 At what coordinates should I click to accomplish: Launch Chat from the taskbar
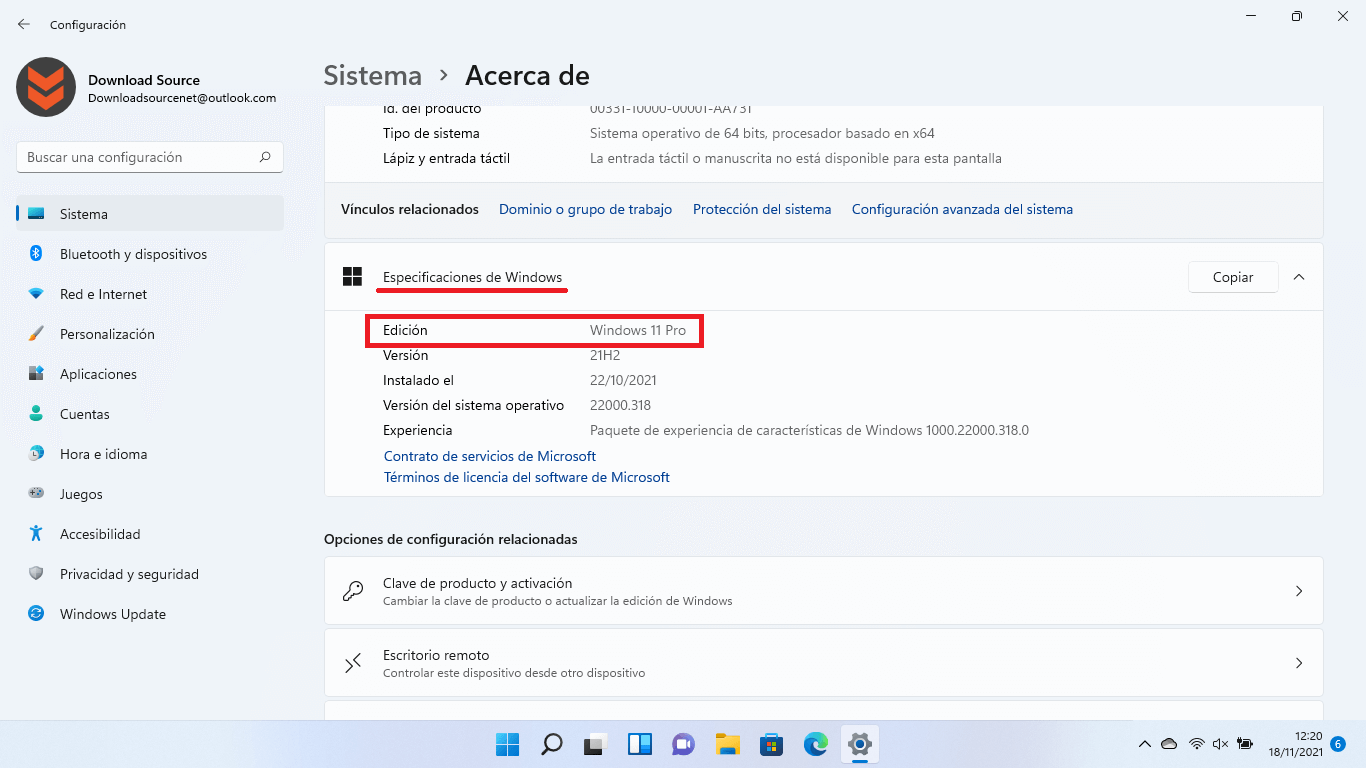click(683, 744)
